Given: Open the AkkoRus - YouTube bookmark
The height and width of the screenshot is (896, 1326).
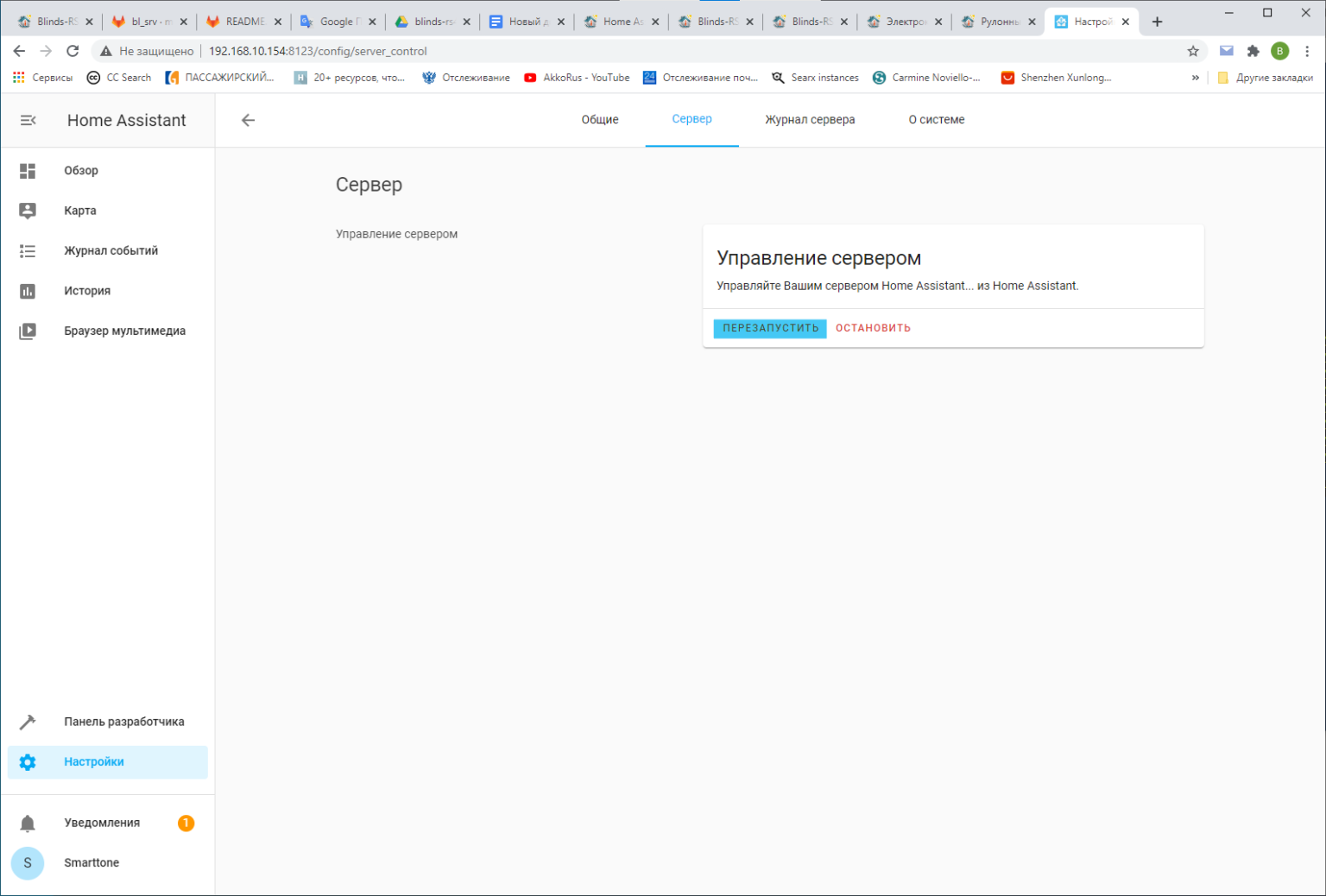Looking at the screenshot, I should pos(577,78).
